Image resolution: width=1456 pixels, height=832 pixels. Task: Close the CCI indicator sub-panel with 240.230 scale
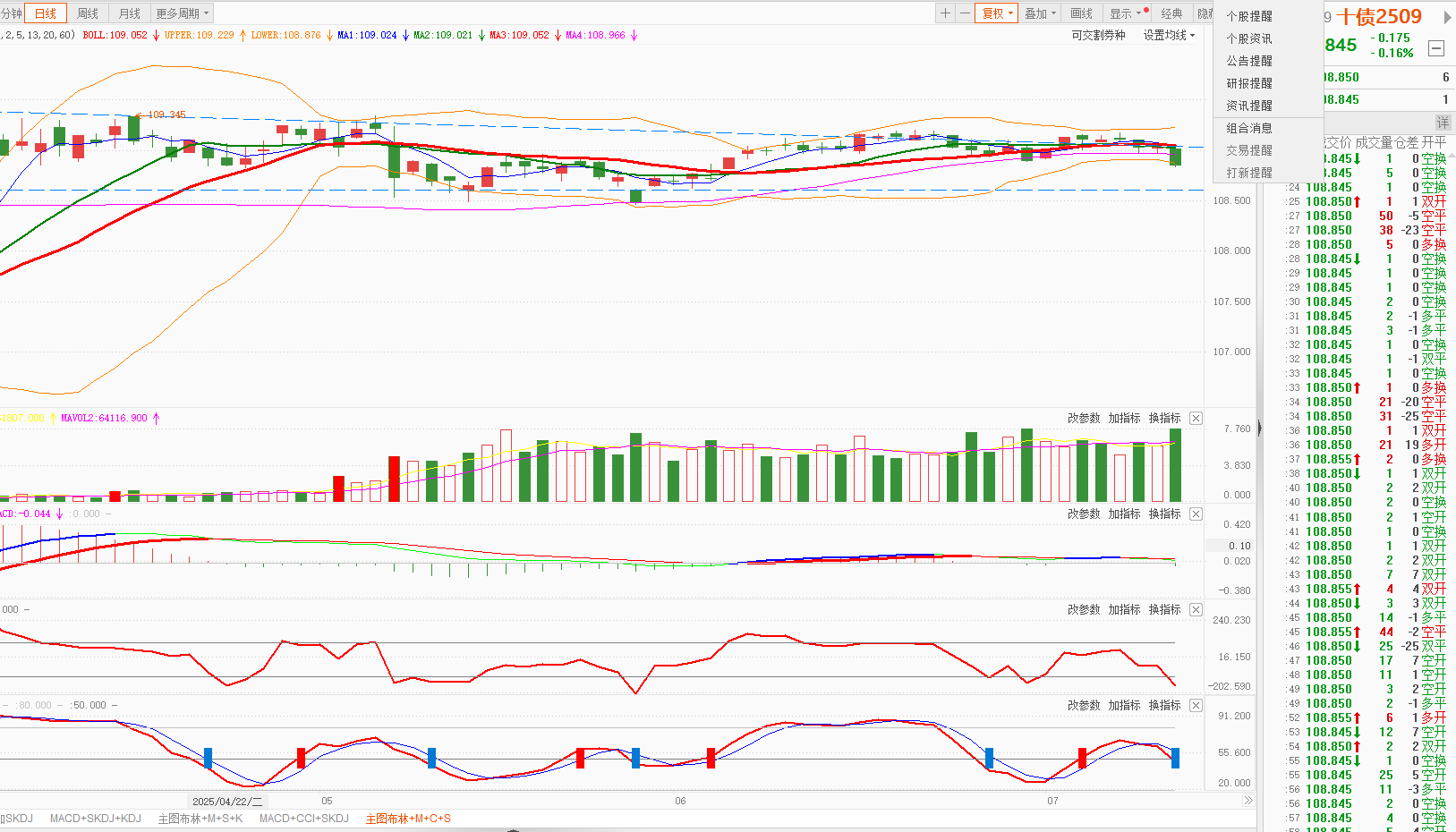[1196, 610]
